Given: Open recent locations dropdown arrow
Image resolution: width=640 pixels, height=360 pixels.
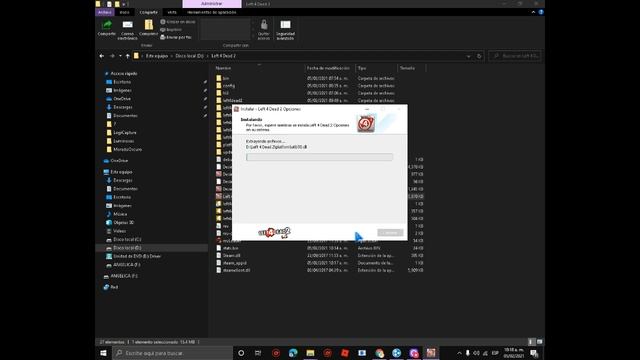Looking at the screenshot, I should pyautogui.click(x=120, y=56).
